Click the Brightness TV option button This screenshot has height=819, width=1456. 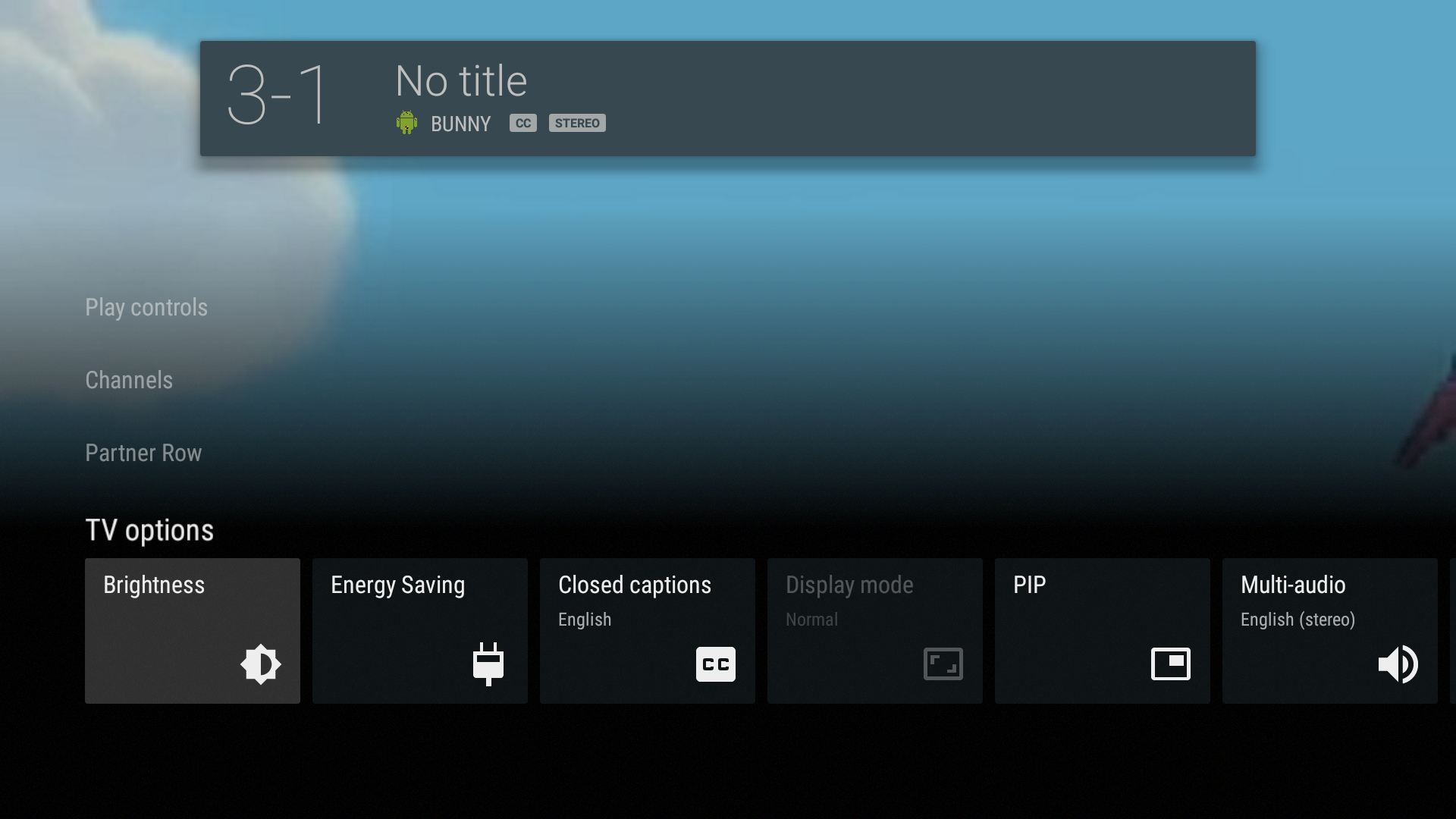coord(192,631)
